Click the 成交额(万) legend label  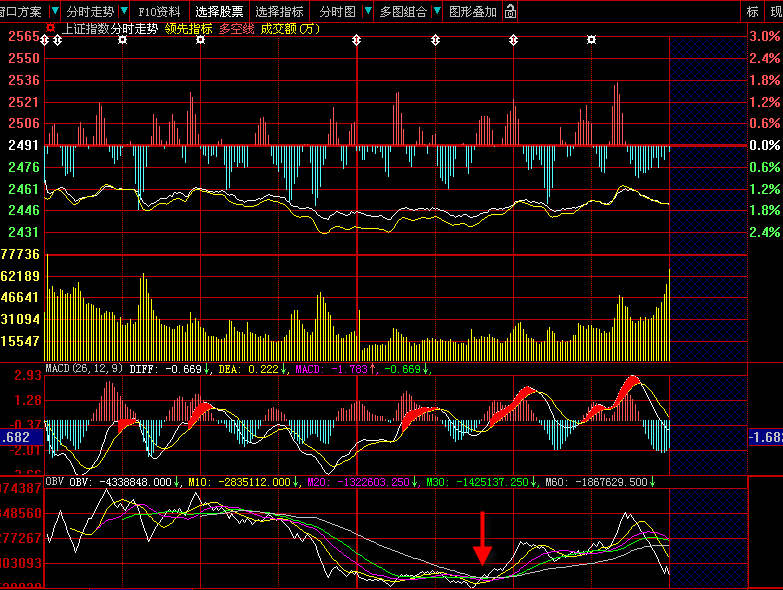290,28
